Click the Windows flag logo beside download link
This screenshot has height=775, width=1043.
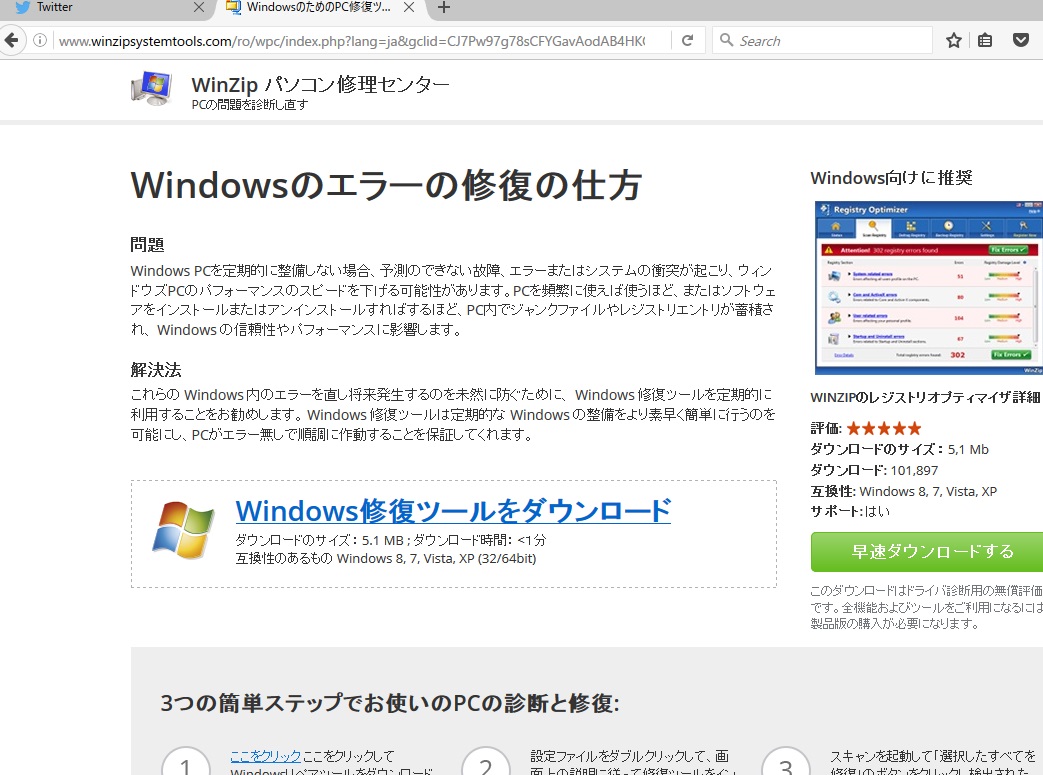pos(183,530)
